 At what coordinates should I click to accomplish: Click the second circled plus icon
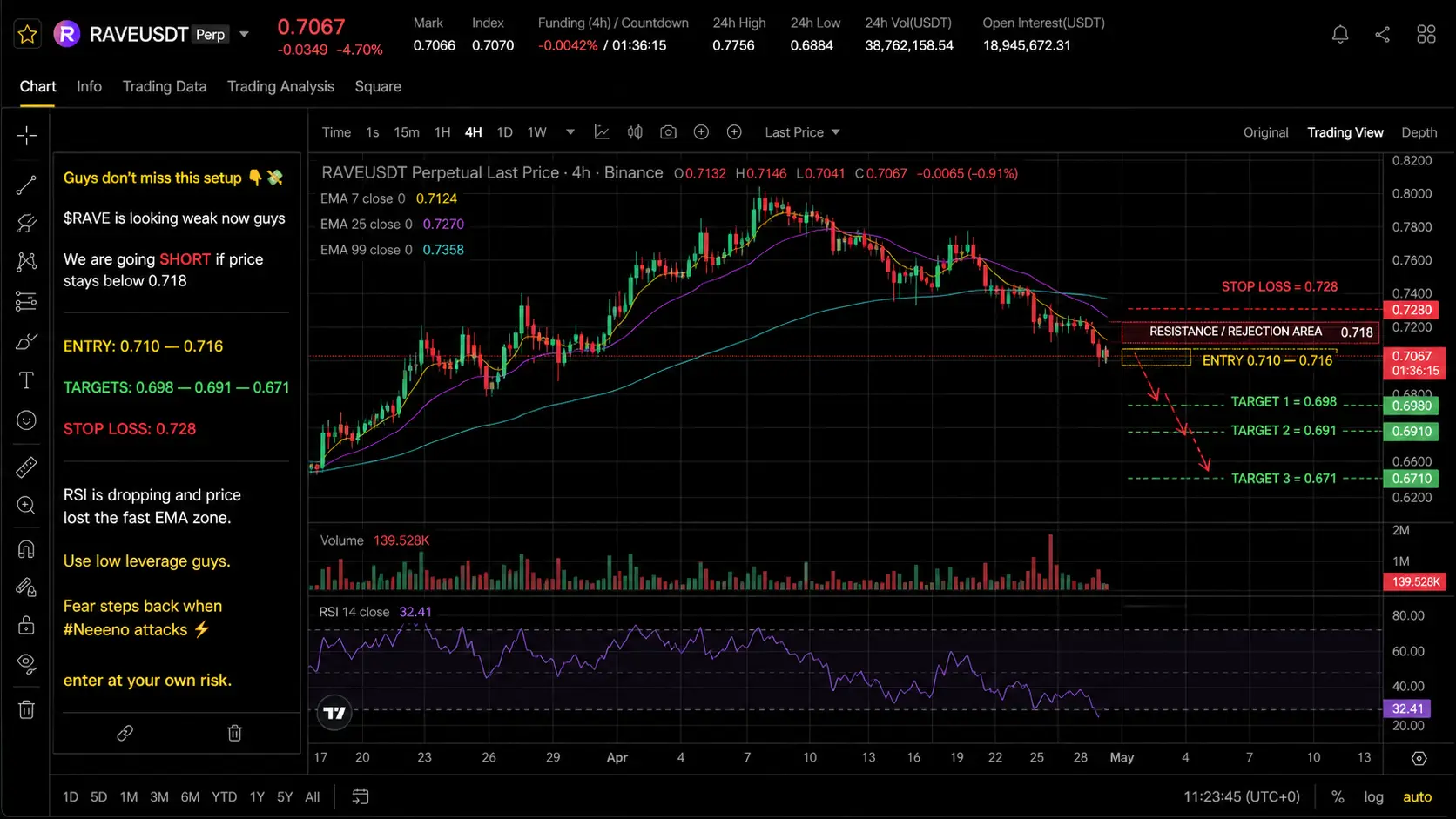tap(734, 132)
